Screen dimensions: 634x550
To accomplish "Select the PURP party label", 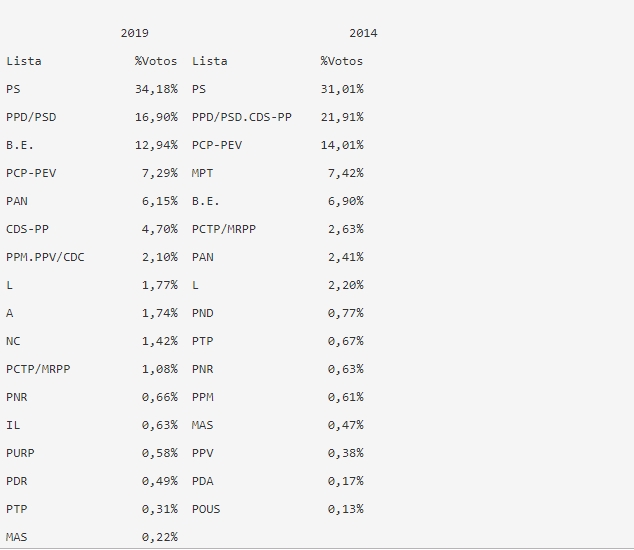I will pyautogui.click(x=20, y=453).
